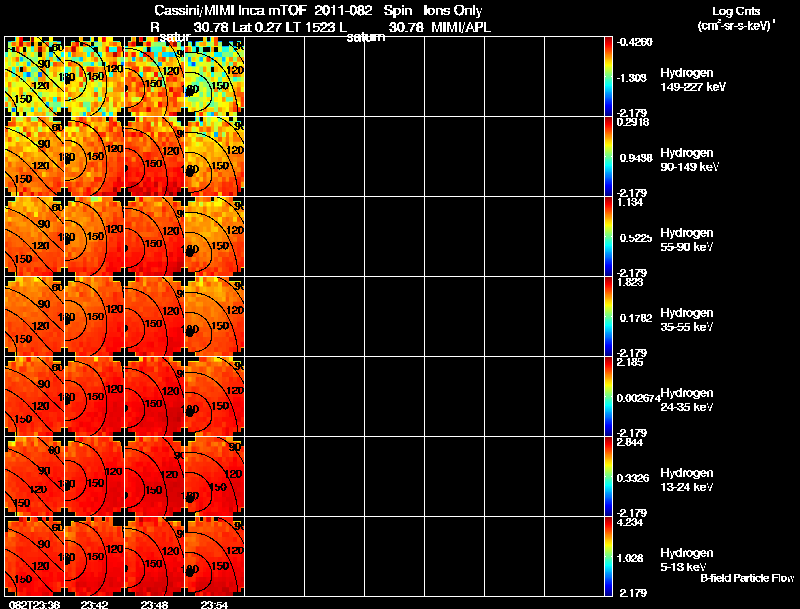This screenshot has height=609, width=800.
Task: Open the 149-227 keV image panel at 23:54
Action: click(x=214, y=77)
